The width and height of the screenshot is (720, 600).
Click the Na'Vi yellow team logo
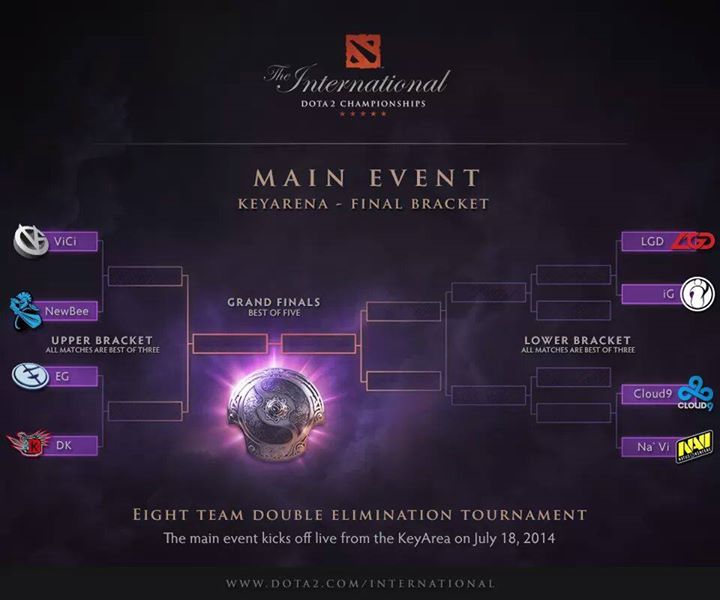pyautogui.click(x=694, y=446)
